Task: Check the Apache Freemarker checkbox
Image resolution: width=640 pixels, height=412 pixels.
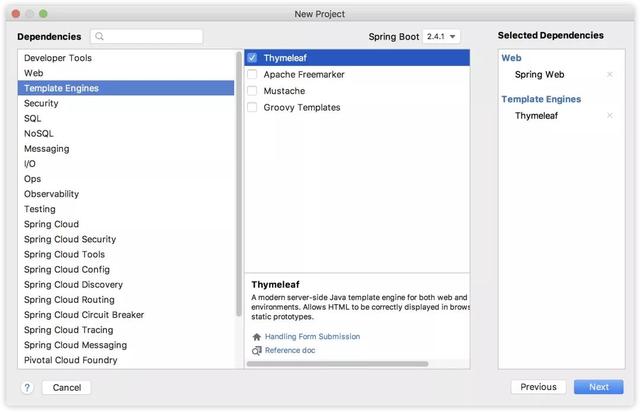Action: (x=252, y=74)
